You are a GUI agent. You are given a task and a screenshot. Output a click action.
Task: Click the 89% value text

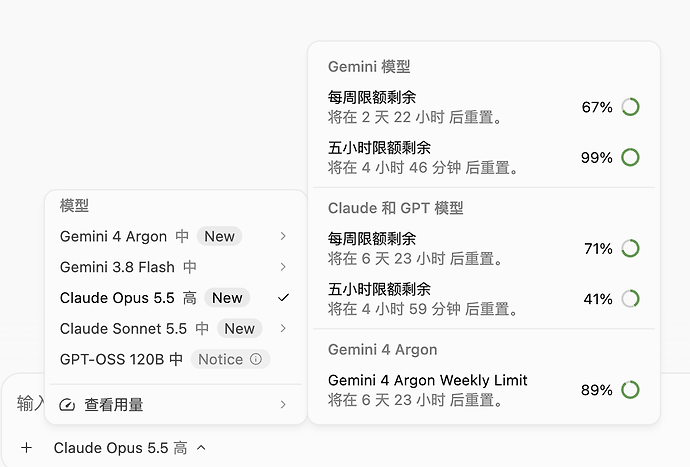tap(597, 390)
